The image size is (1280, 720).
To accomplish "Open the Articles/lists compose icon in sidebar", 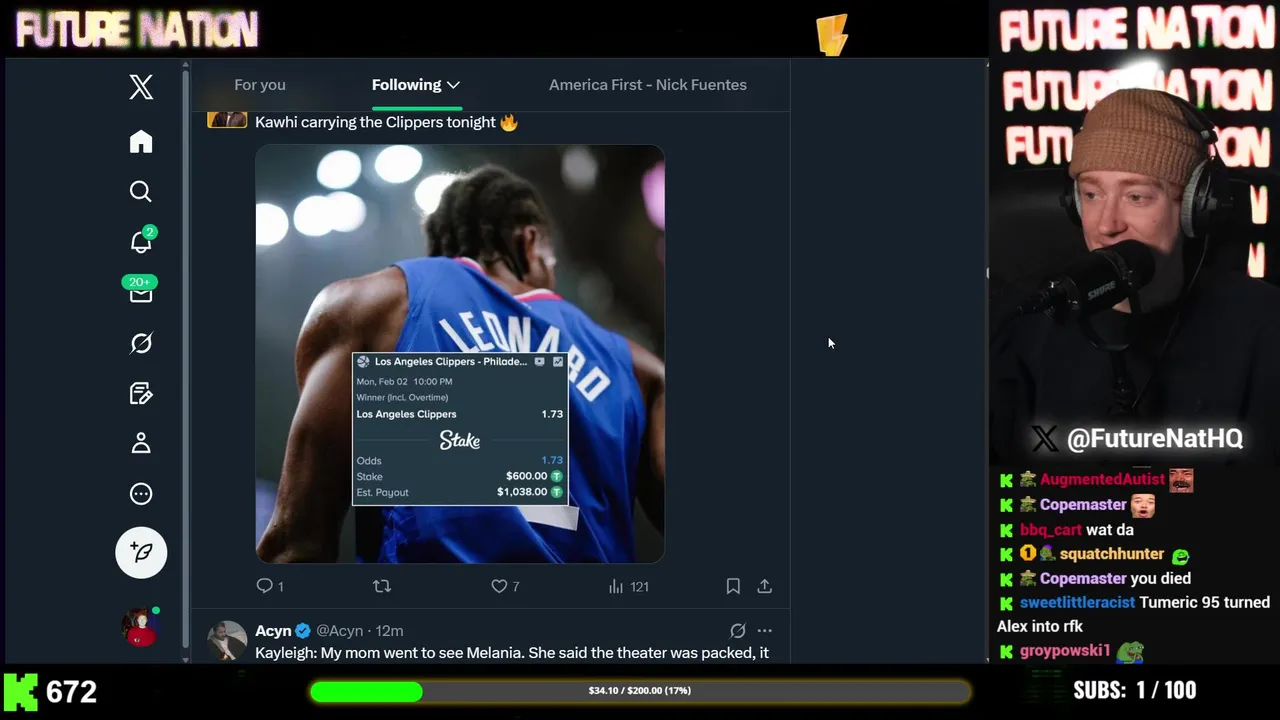I will [141, 393].
